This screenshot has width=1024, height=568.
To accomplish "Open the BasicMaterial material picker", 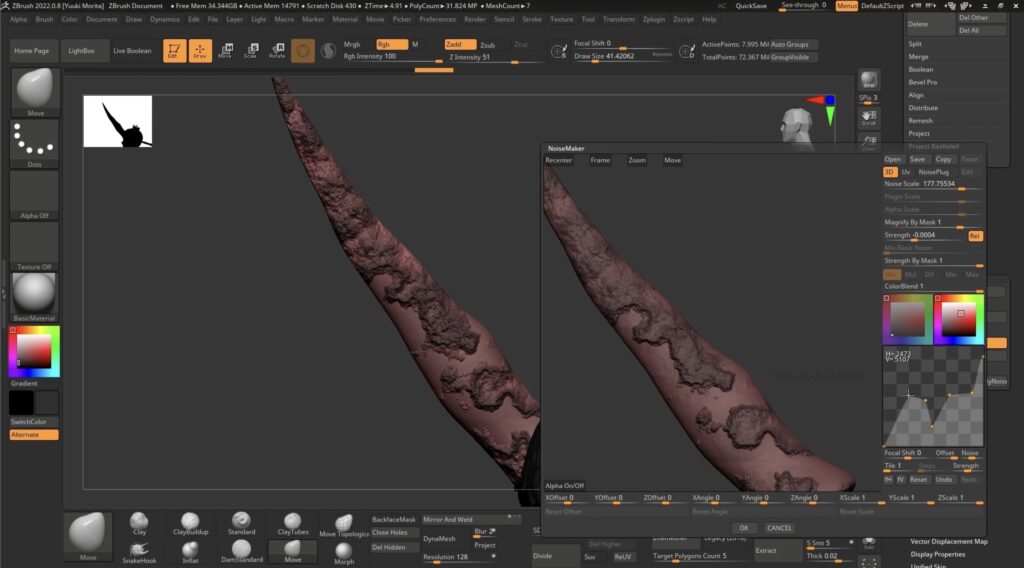I will click(34, 295).
